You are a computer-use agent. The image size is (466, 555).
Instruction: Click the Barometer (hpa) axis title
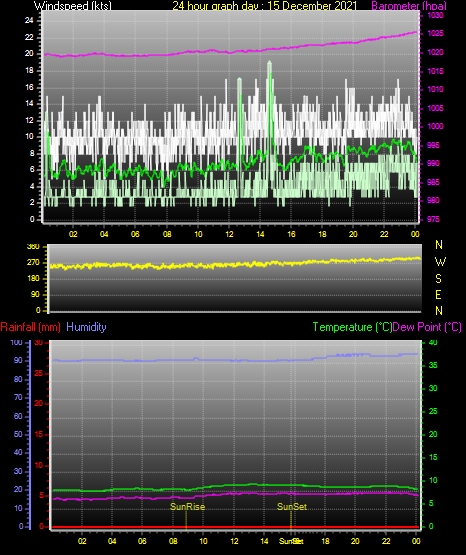[x=409, y=6]
